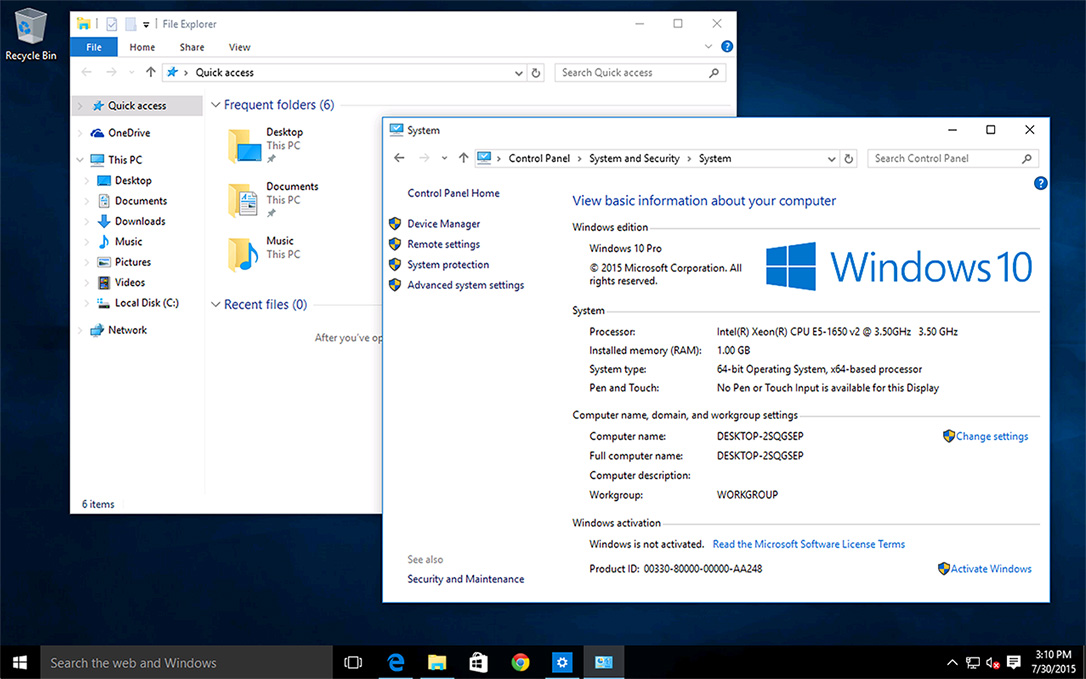The image size is (1086, 679).
Task: Switch to the Home ribbon tab
Action: pyautogui.click(x=142, y=47)
